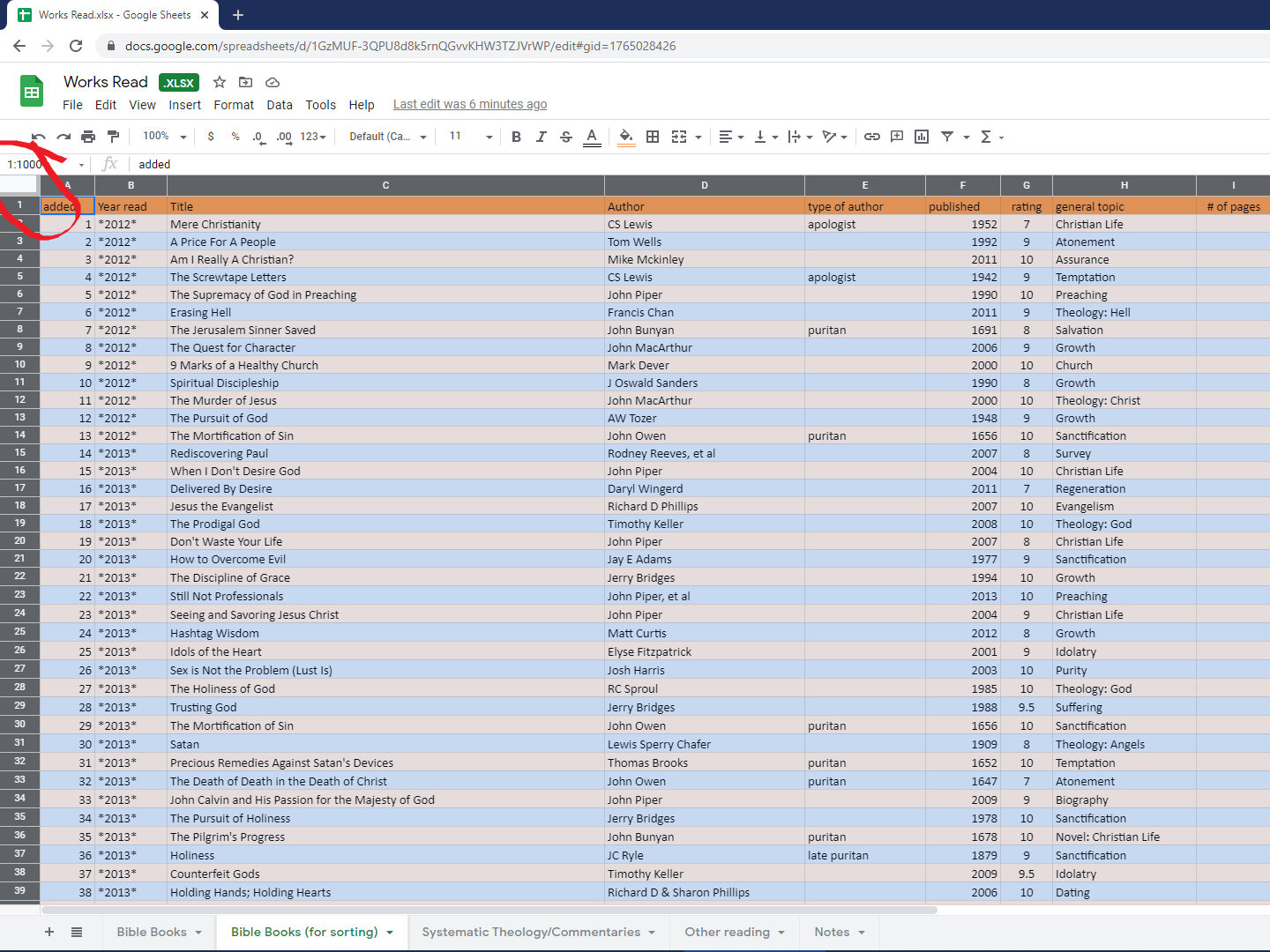Viewport: 1270px width, 952px height.
Task: Open the fill color picker
Action: click(x=626, y=137)
